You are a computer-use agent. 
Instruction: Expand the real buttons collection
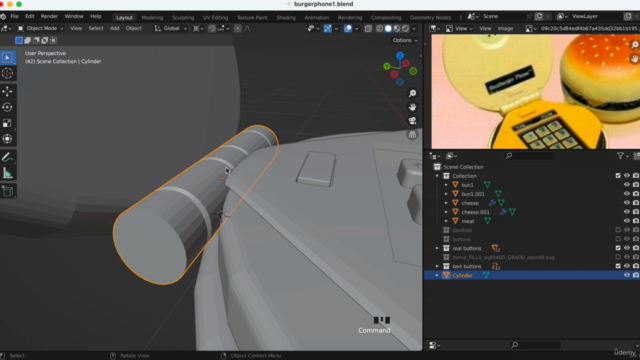click(x=437, y=248)
